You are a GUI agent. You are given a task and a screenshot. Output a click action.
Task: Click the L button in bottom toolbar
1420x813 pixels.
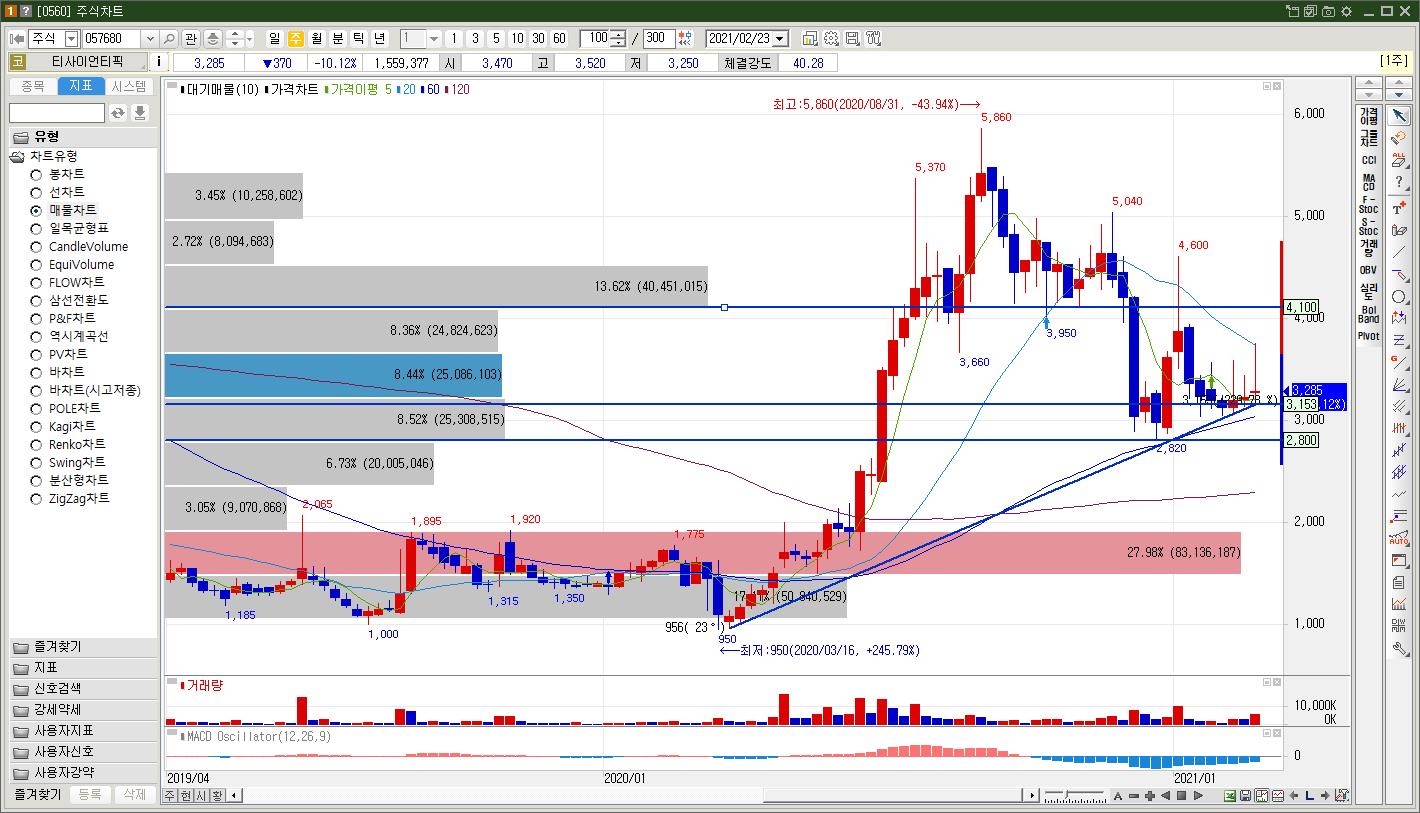coord(1309,796)
